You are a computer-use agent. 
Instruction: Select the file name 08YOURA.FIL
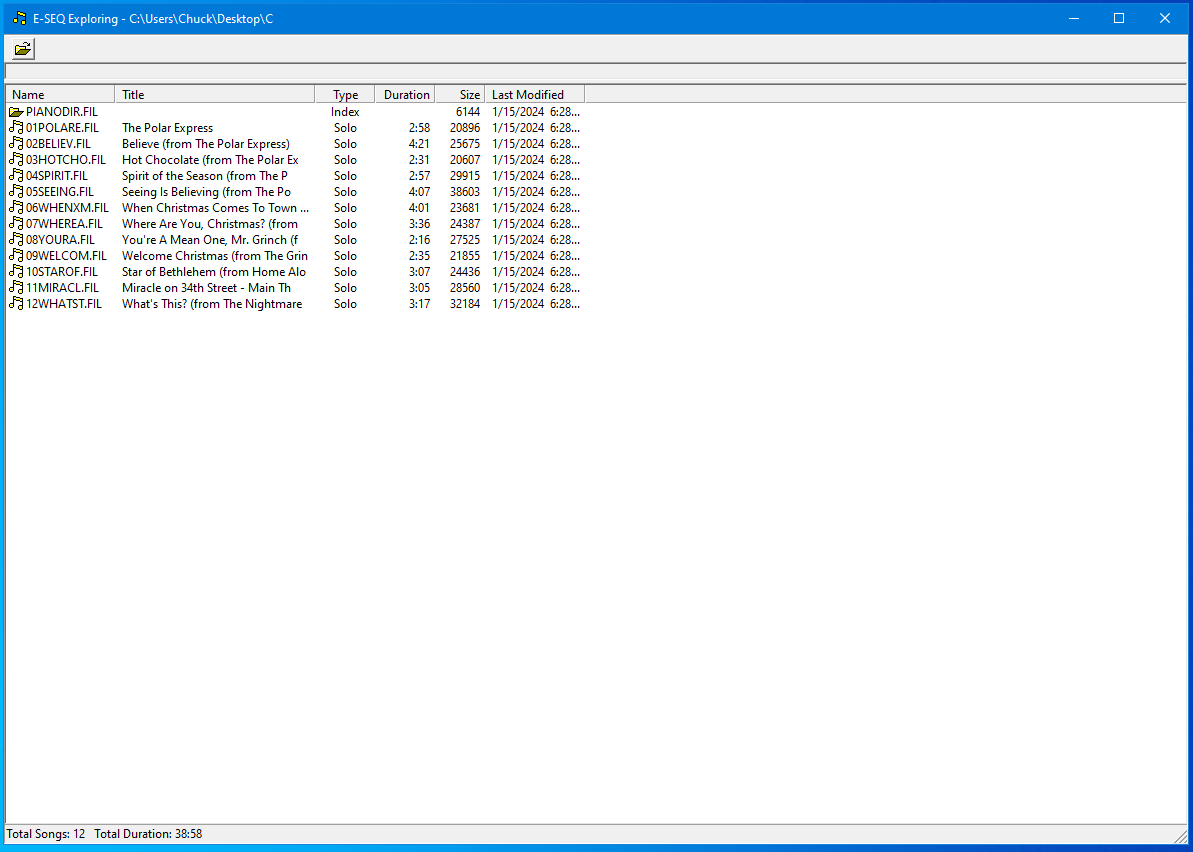point(61,240)
